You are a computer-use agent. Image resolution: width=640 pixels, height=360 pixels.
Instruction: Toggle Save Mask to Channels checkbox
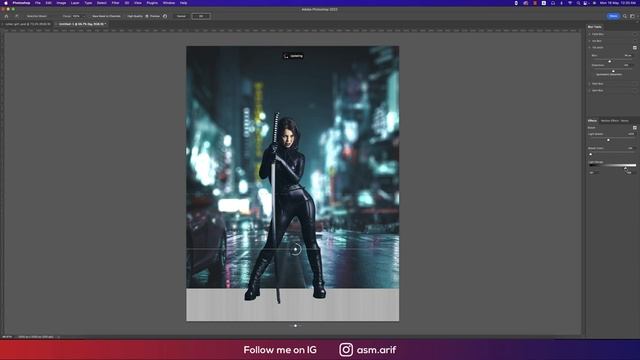90,16
